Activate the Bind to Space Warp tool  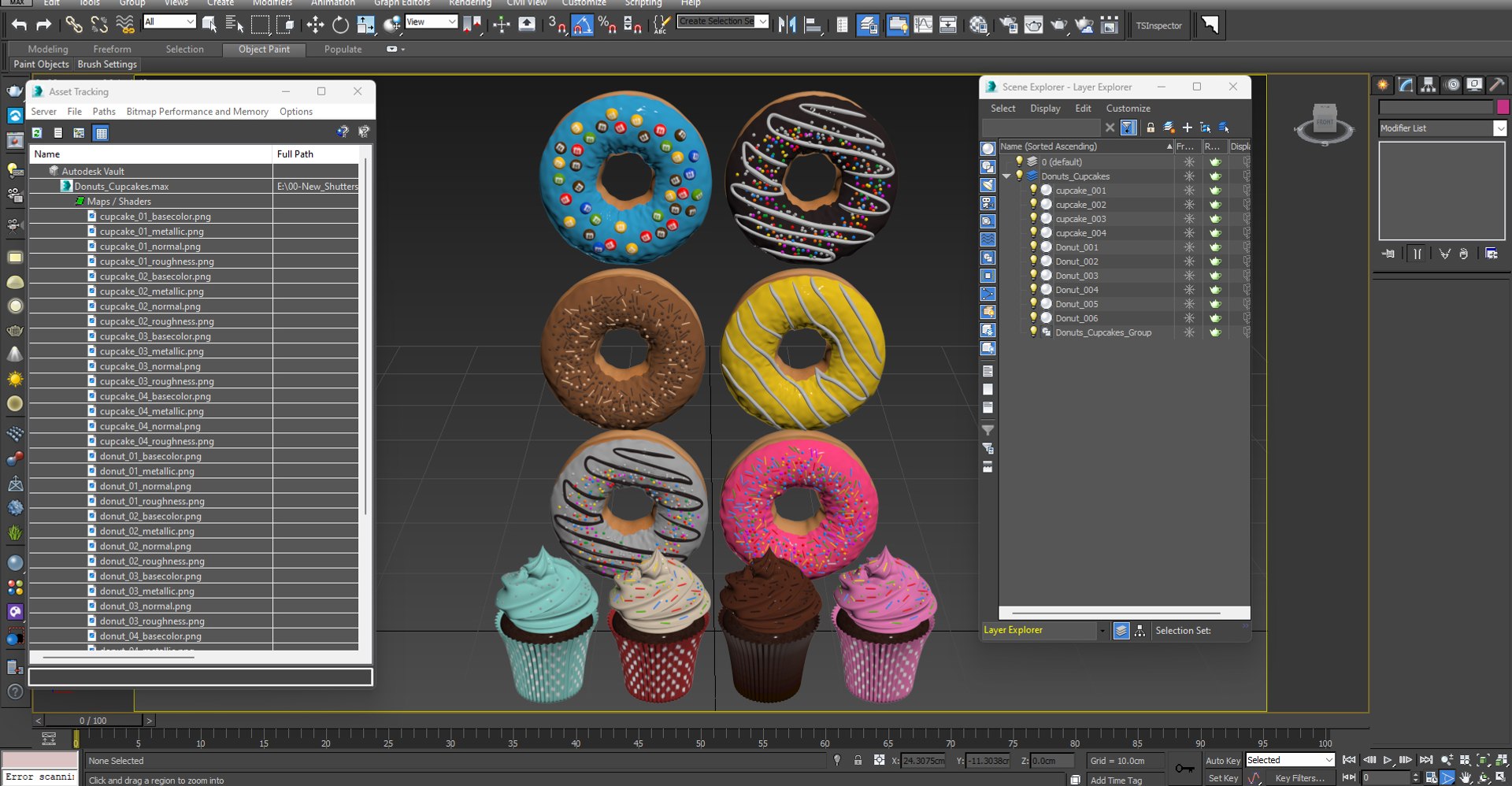coord(125,25)
